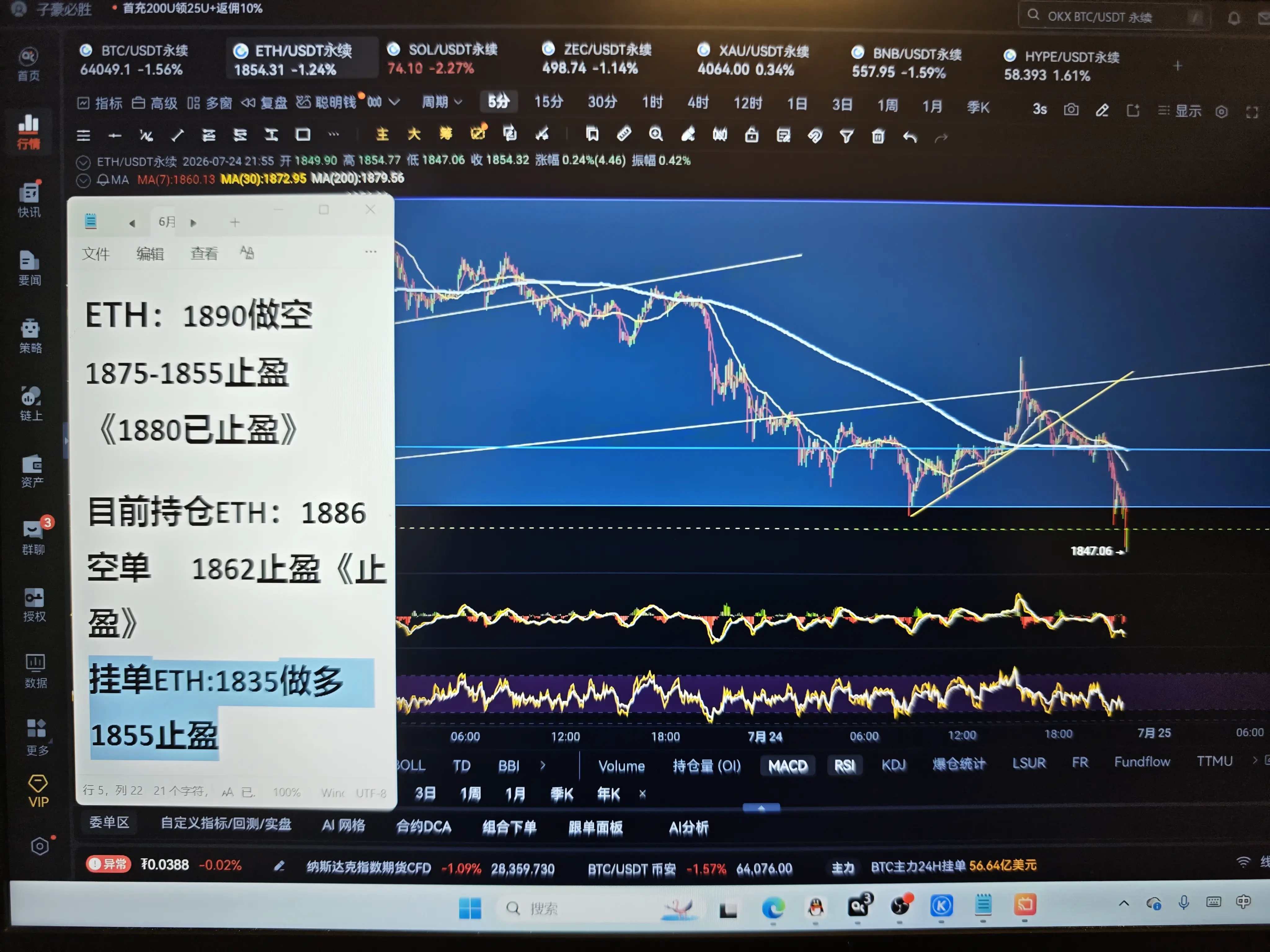Open the 更多 more sidebar icon
Screen dimensions: 1270x952
(x=37, y=738)
